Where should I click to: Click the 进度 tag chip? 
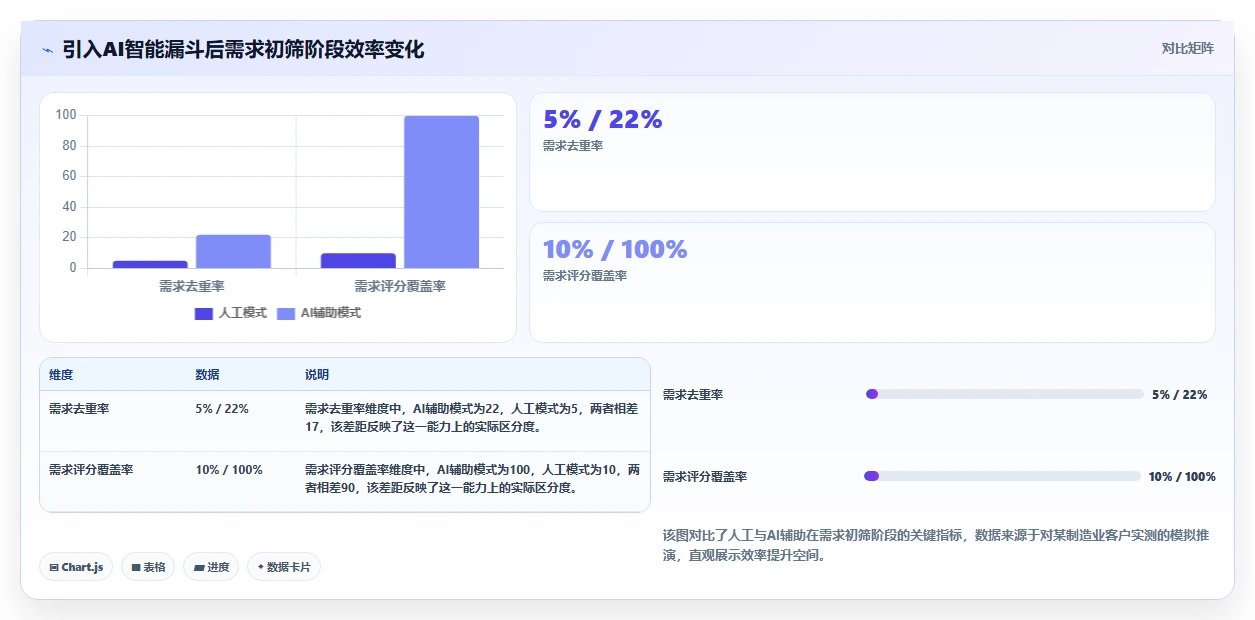pos(211,567)
